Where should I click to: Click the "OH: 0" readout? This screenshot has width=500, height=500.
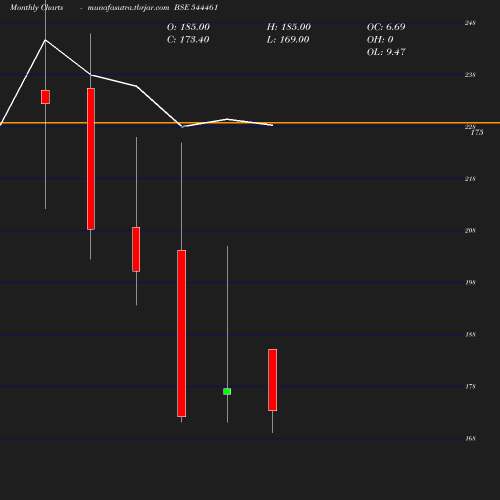380,40
